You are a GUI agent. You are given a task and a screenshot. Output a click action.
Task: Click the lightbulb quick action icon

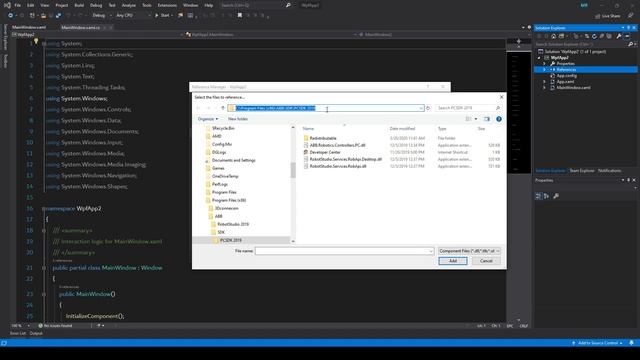click(x=36, y=41)
